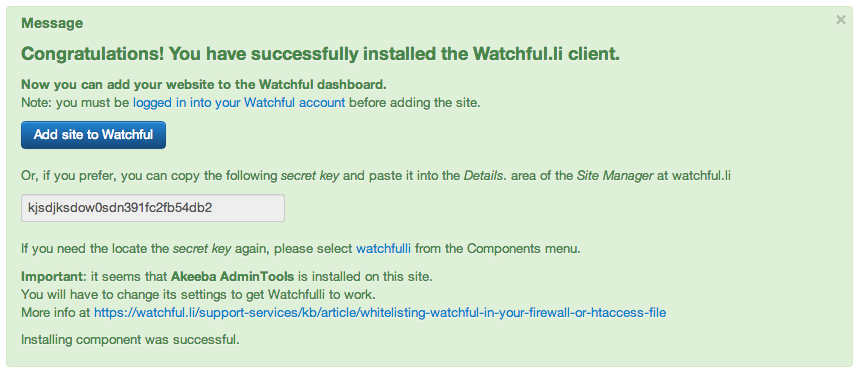
Task: Click the Message heading label
Action: (x=52, y=24)
